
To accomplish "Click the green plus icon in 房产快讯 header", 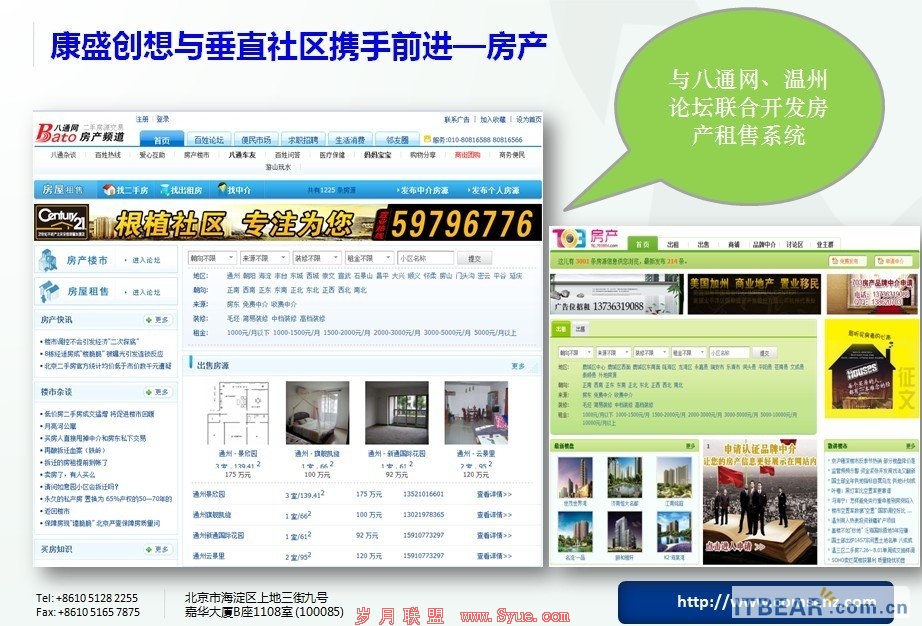I will point(148,320).
